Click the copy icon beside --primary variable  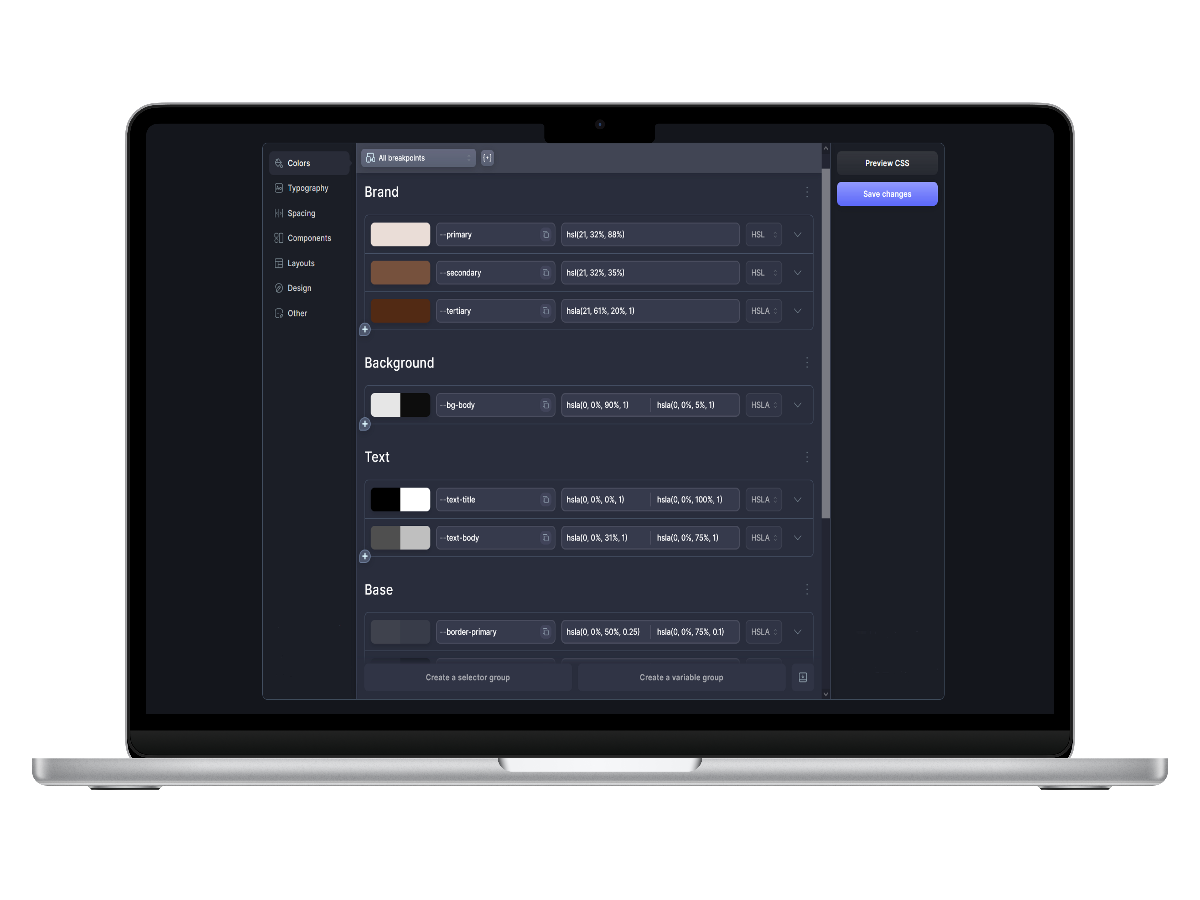(545, 235)
